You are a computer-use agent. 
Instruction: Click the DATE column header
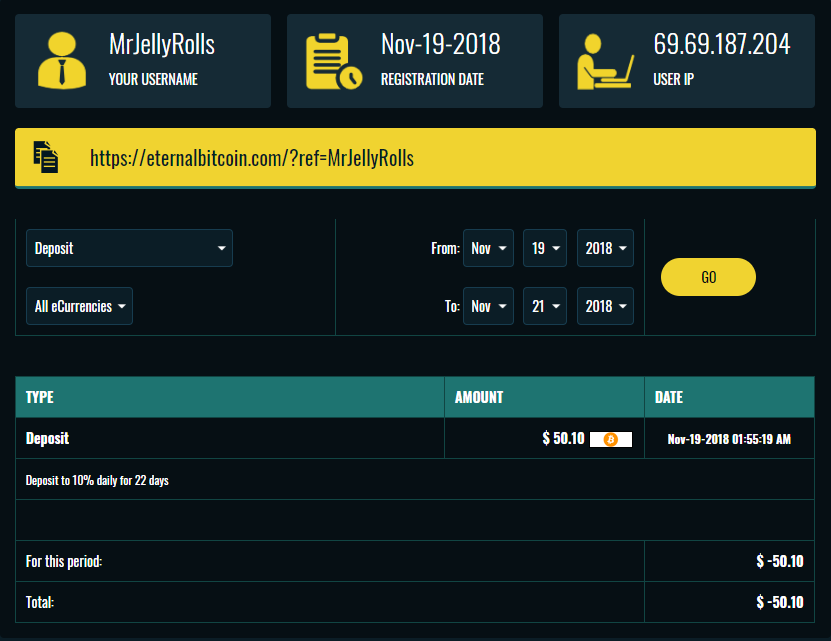point(669,397)
